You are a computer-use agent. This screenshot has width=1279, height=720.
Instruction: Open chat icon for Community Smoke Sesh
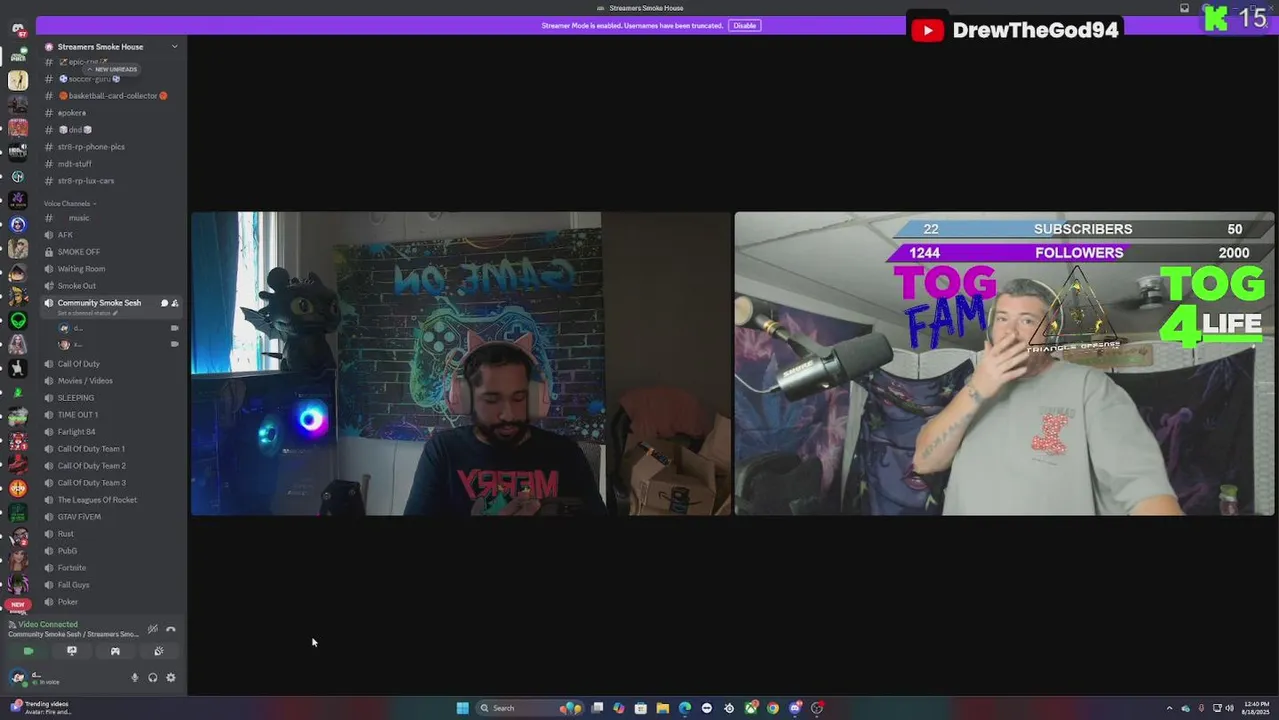click(165, 303)
